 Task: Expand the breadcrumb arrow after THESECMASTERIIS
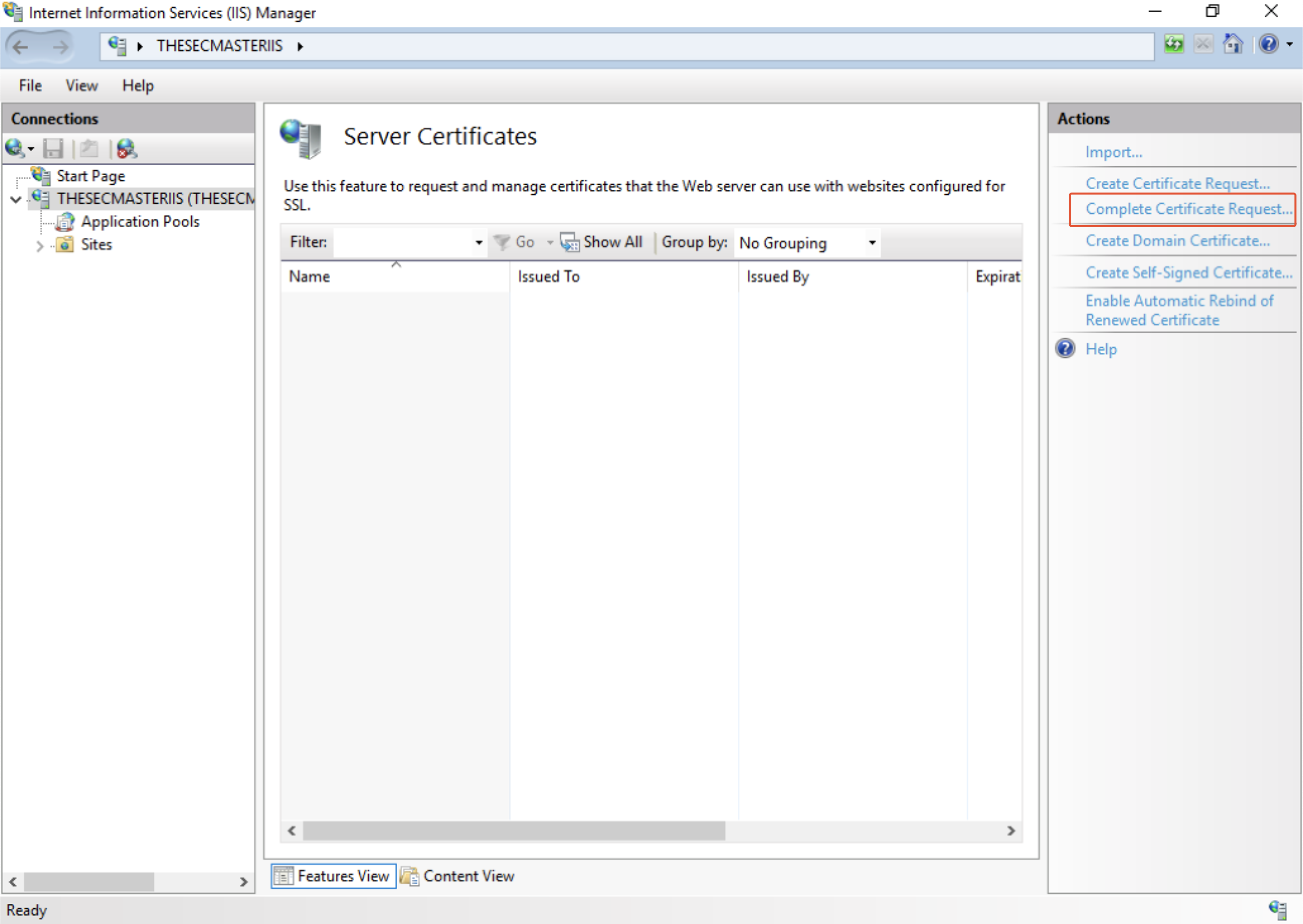300,47
